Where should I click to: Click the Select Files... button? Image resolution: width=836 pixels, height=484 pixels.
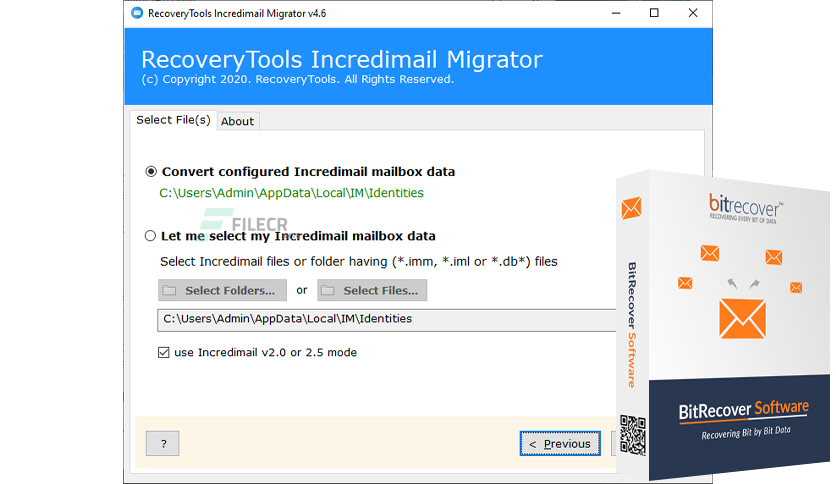[372, 291]
